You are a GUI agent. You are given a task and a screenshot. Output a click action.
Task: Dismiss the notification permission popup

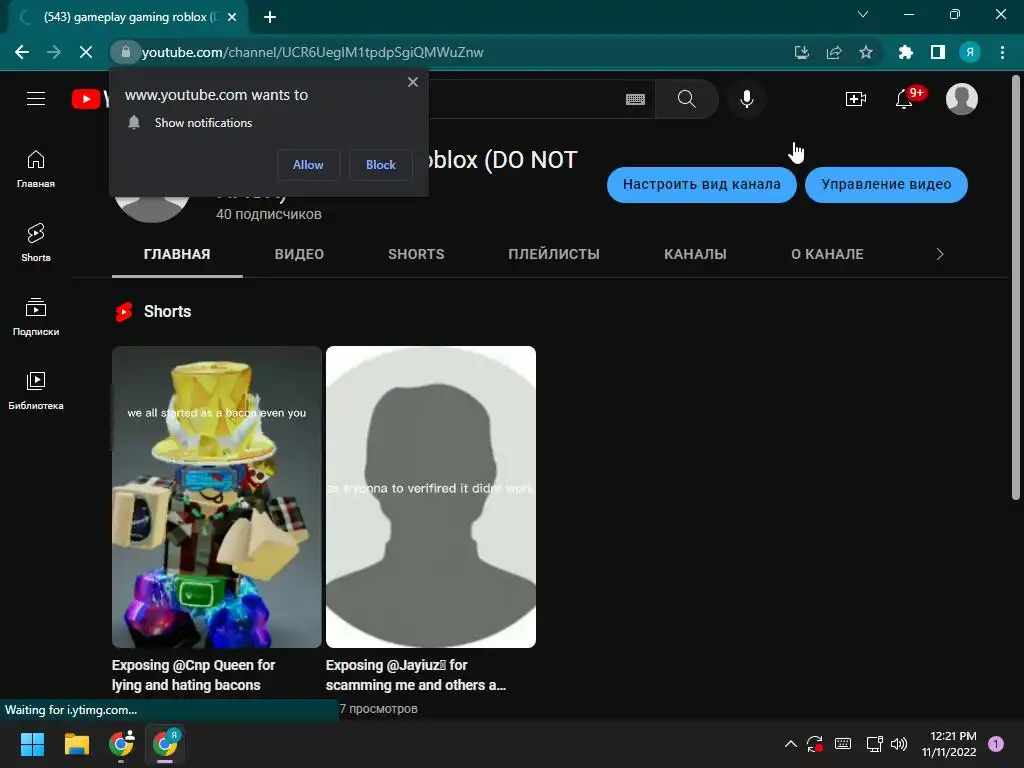(413, 82)
